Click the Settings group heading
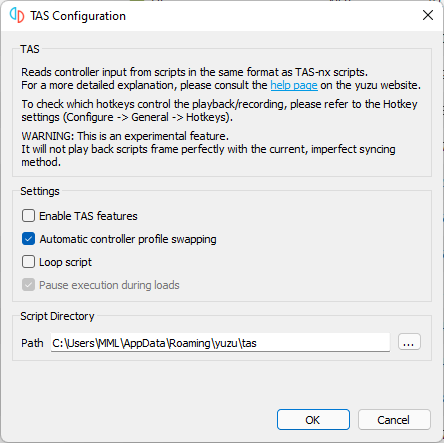 (40, 191)
